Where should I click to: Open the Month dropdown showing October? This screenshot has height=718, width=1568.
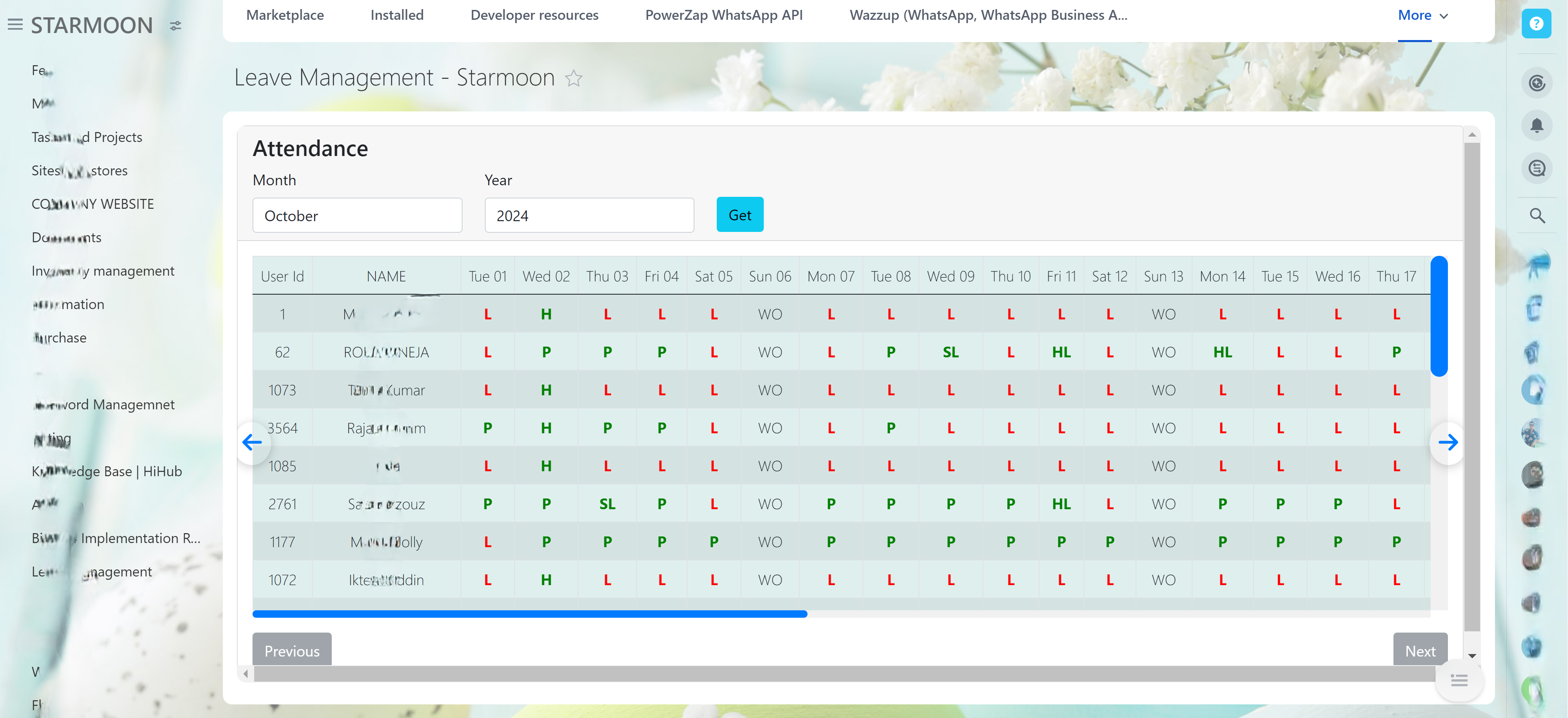[x=357, y=215]
